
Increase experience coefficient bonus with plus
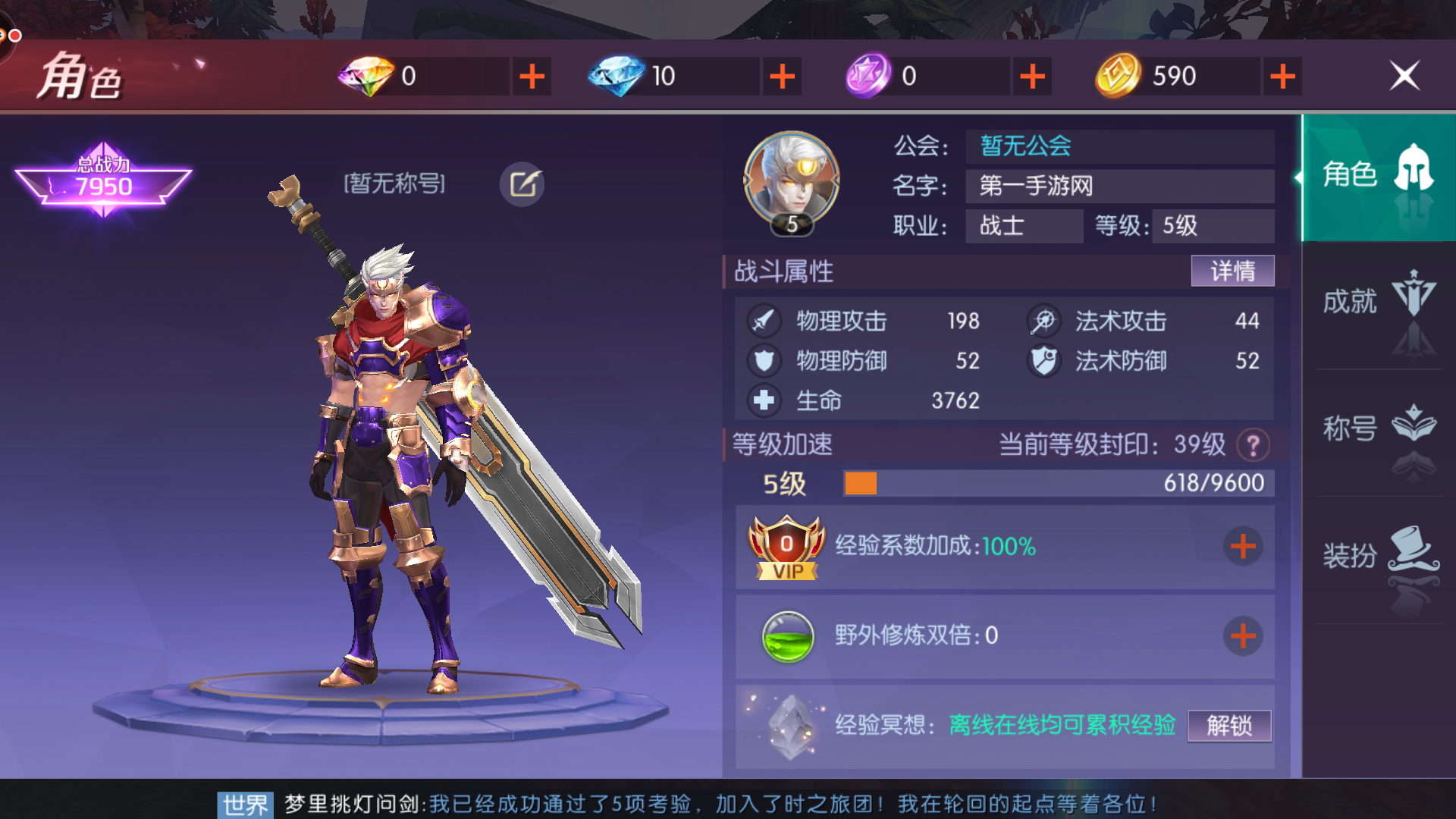tap(1243, 546)
